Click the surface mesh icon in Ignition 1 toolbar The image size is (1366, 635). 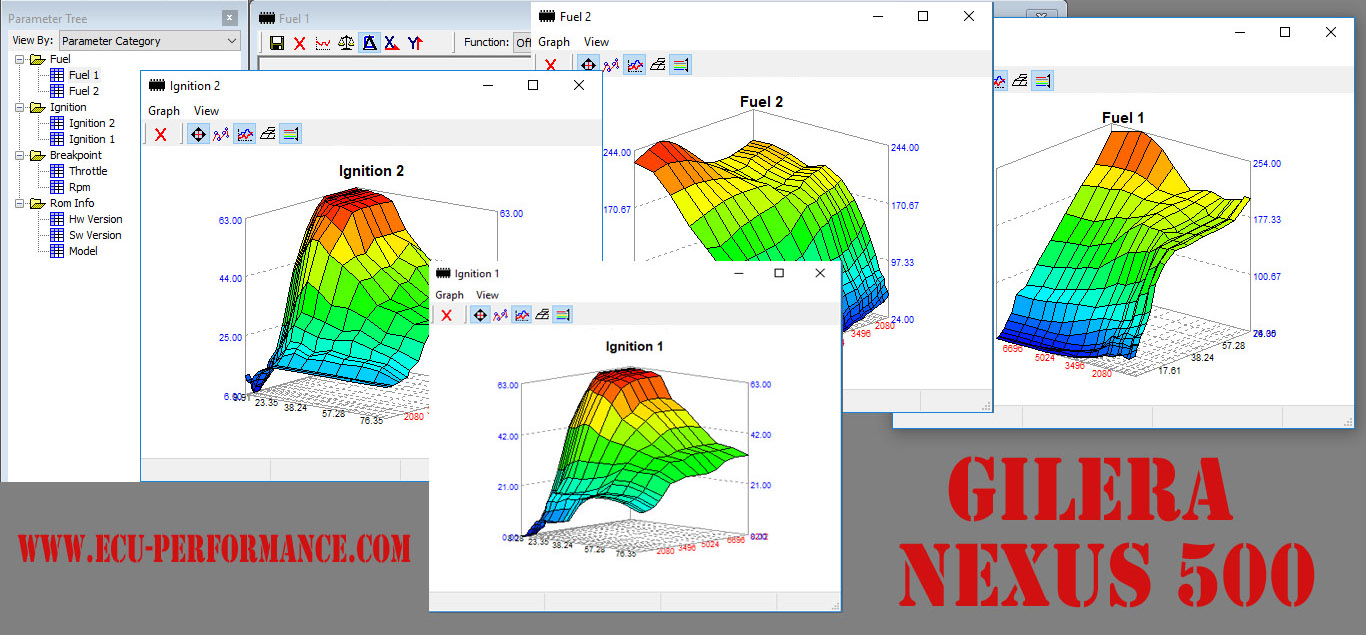coord(542,315)
